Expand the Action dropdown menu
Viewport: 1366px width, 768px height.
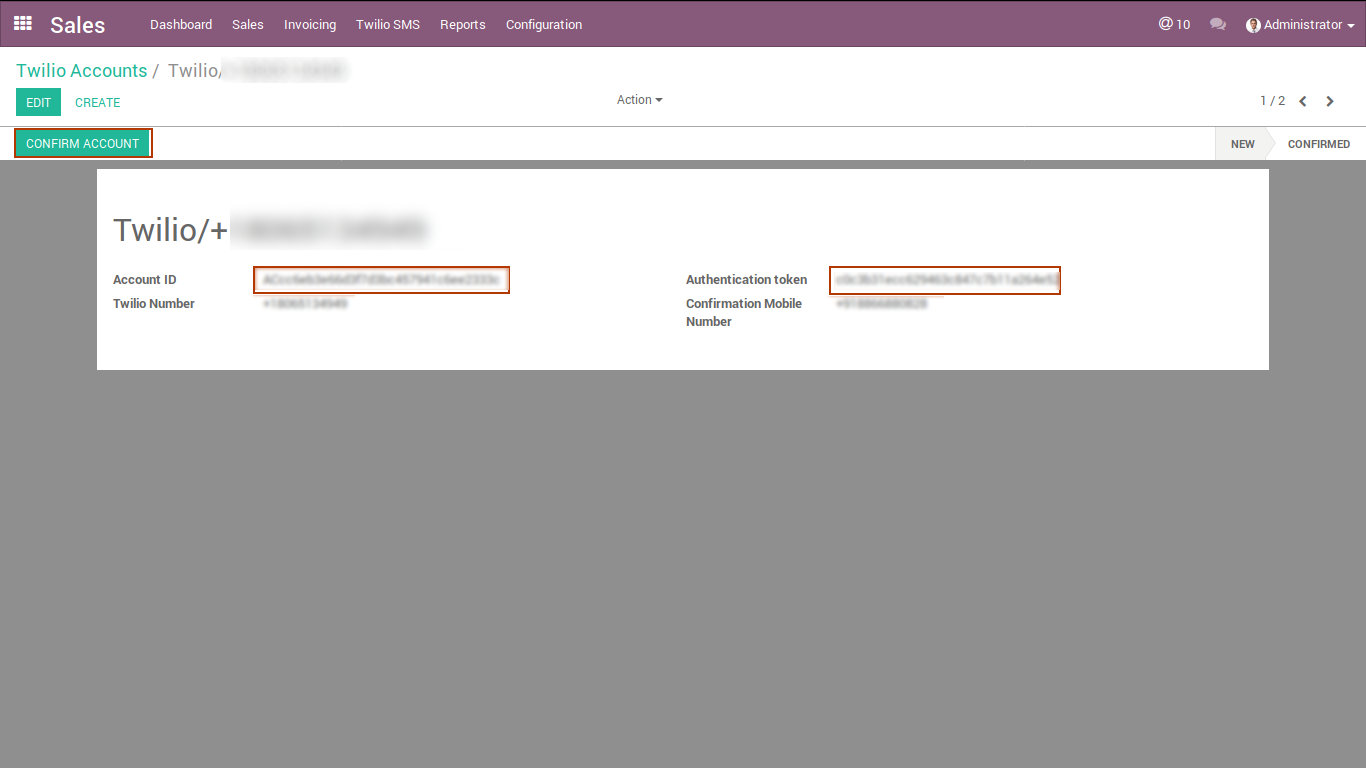pyautogui.click(x=639, y=100)
